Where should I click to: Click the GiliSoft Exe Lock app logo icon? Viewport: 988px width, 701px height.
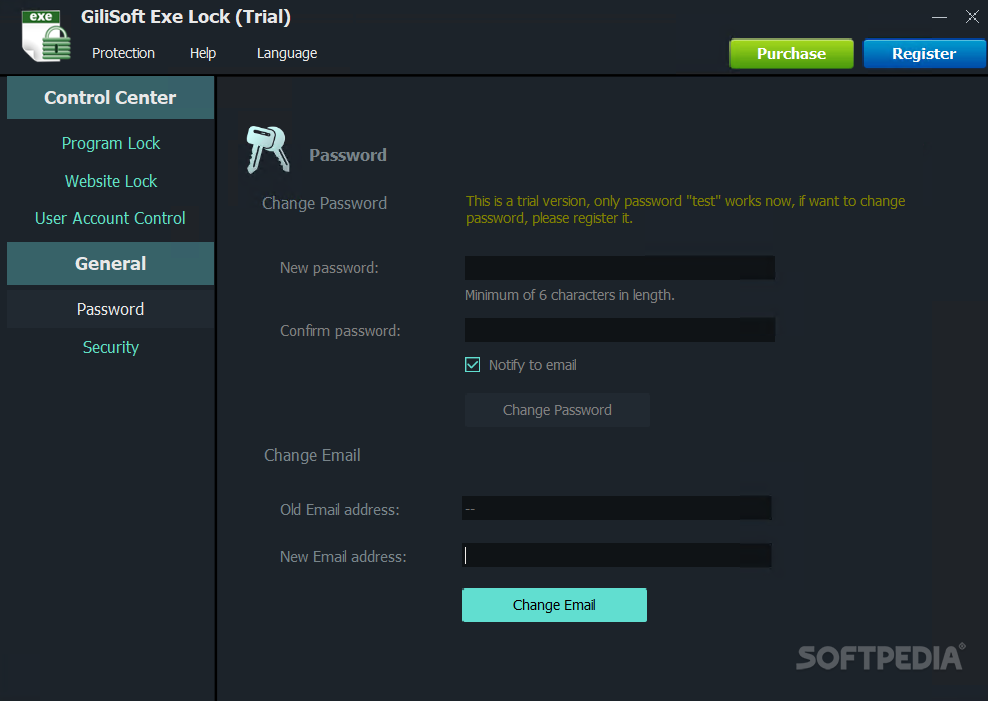point(46,35)
